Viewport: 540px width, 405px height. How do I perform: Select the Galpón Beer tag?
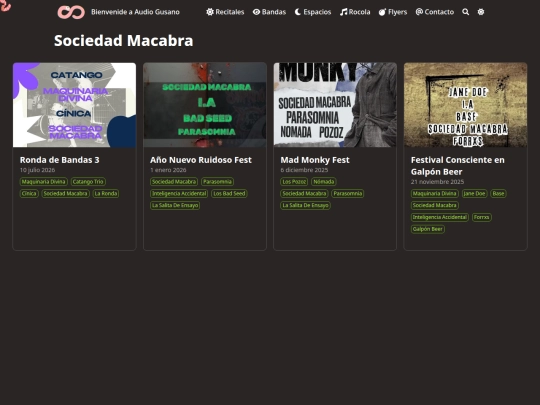tap(428, 229)
